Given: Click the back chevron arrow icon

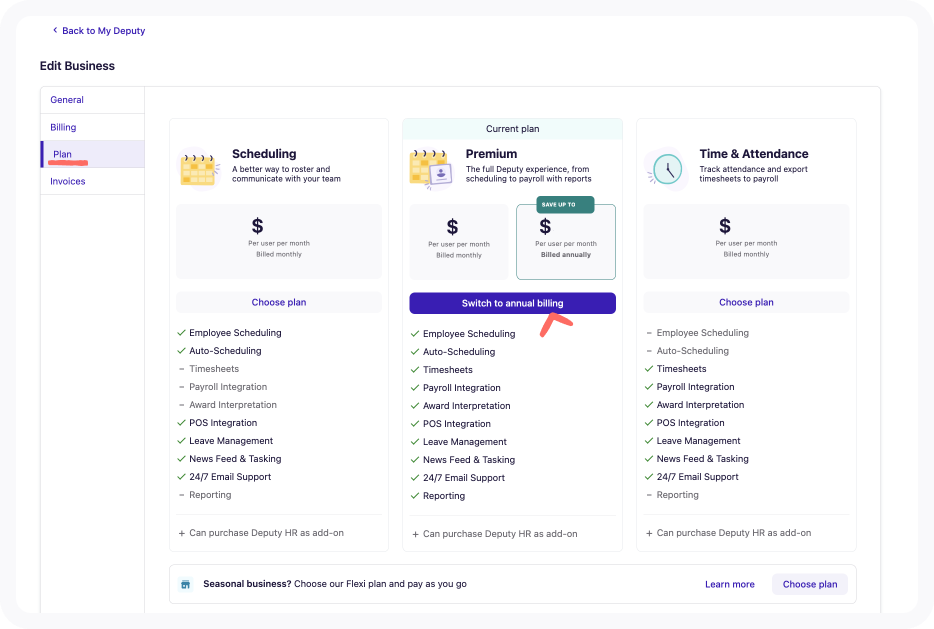Looking at the screenshot, I should [55, 31].
